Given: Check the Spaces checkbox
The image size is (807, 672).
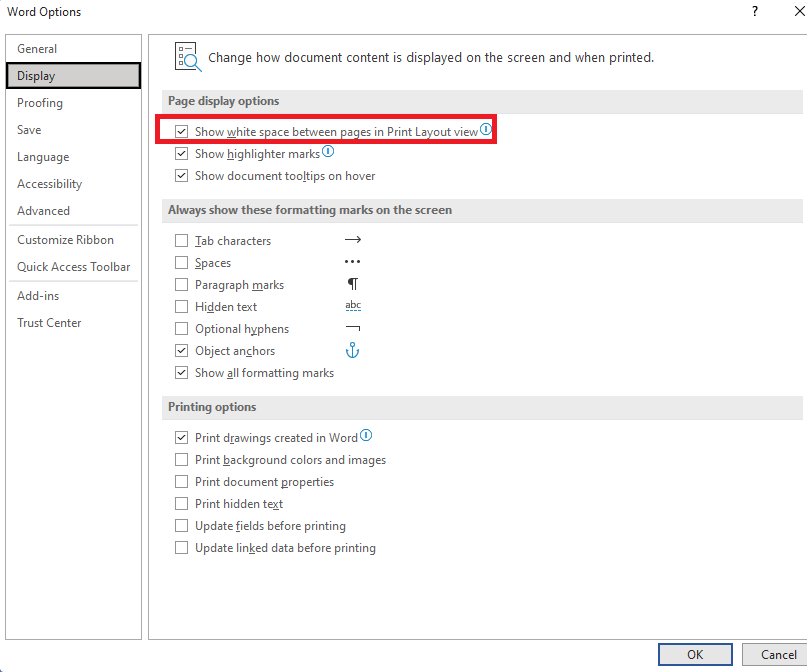Looking at the screenshot, I should point(181,263).
